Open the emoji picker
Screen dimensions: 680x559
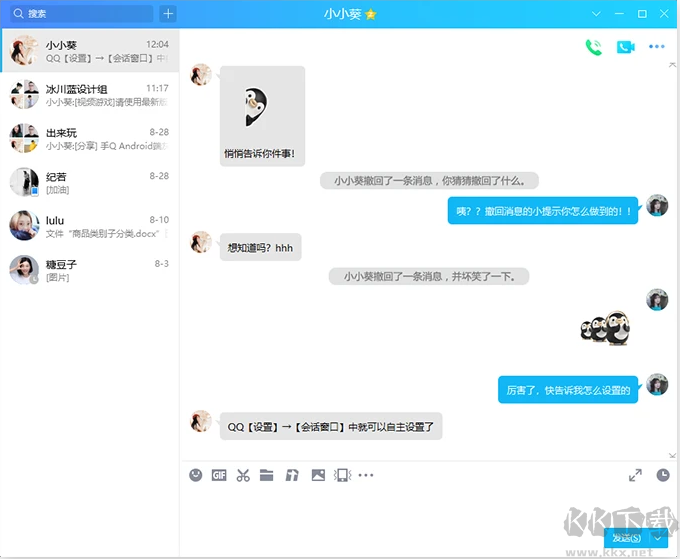(196, 475)
